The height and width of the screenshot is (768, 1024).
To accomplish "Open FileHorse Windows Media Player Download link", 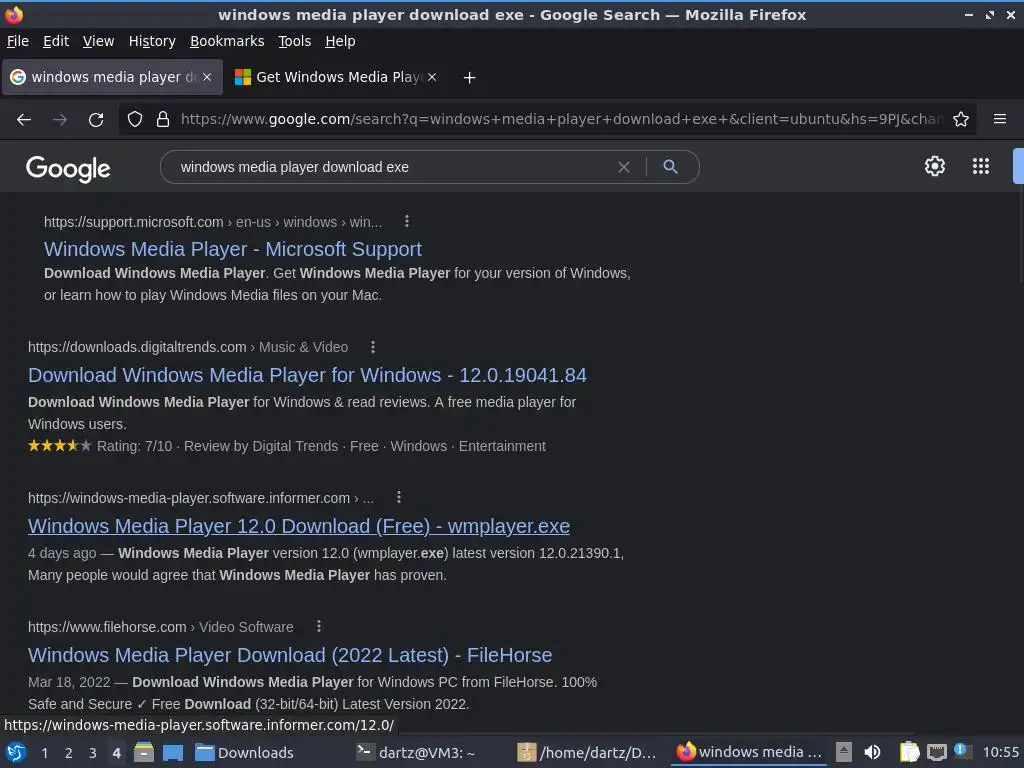I will tap(290, 655).
